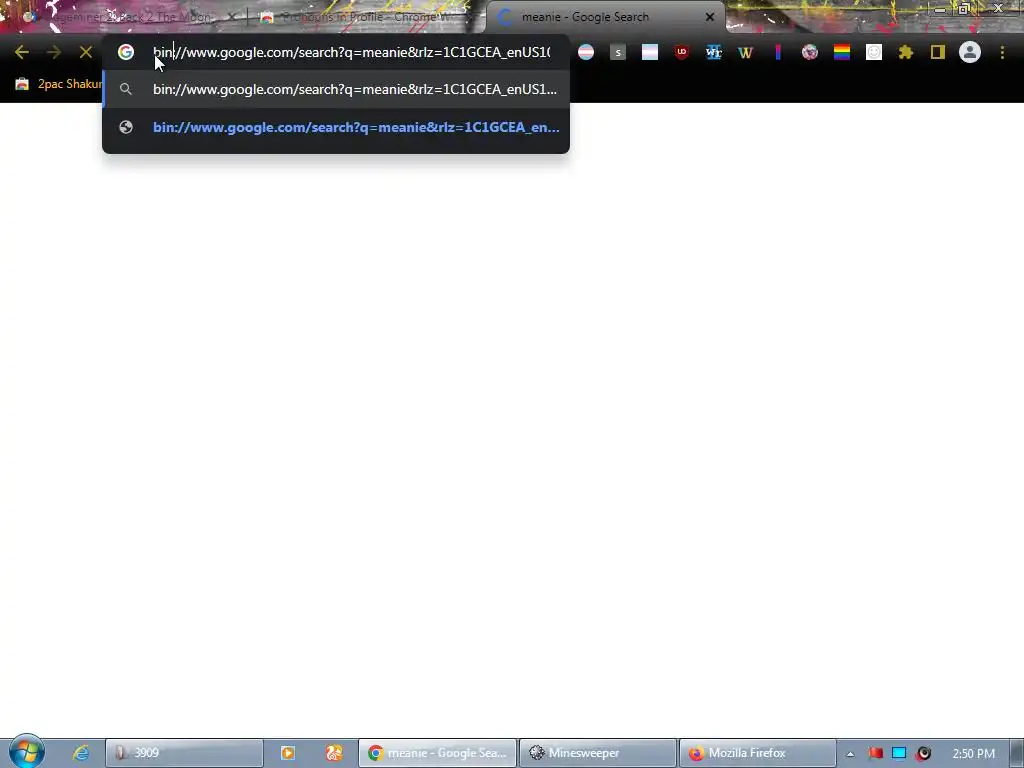The height and width of the screenshot is (768, 1024).
Task: Open the media player taskbar icon
Action: point(287,753)
